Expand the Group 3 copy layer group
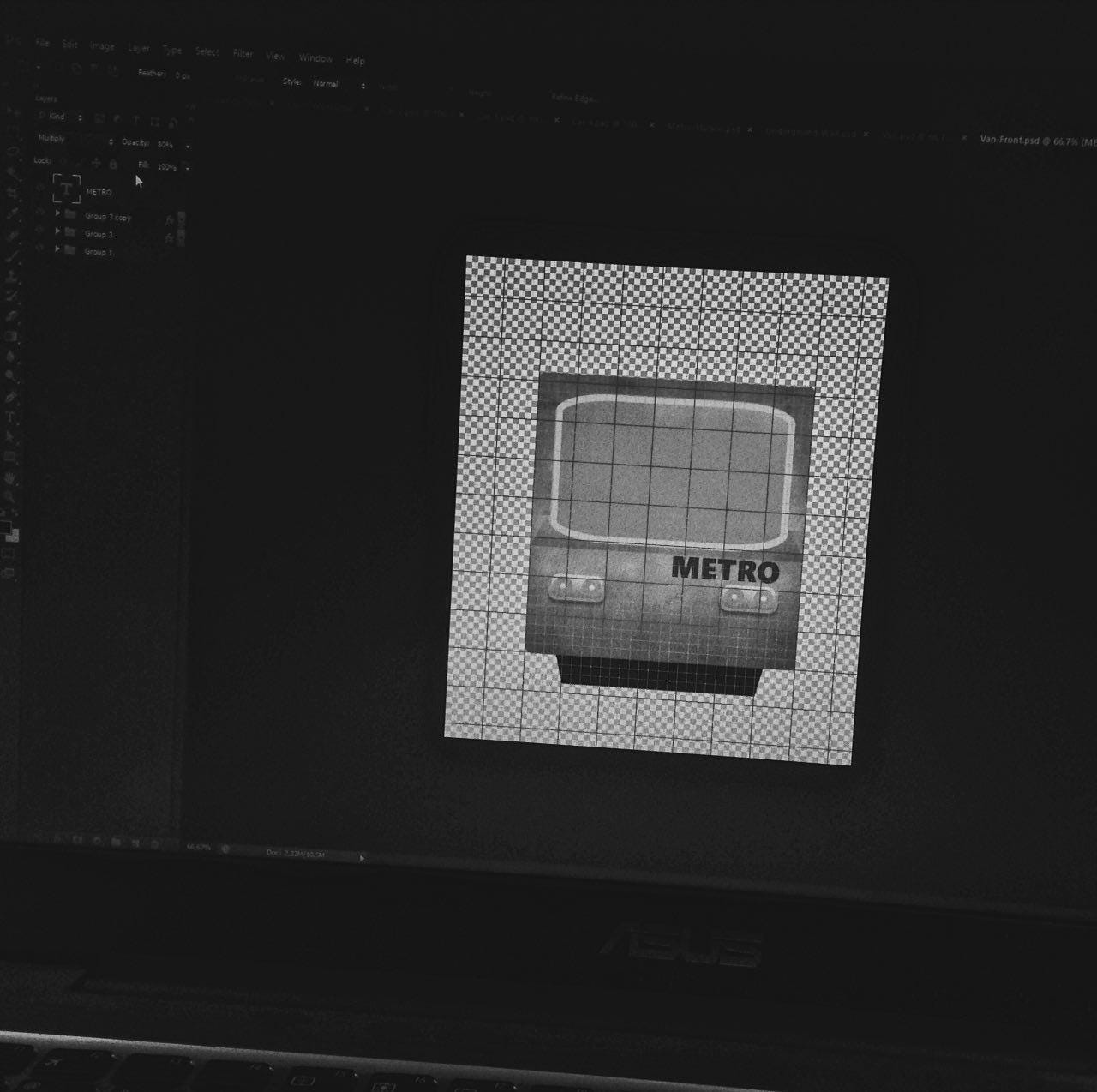 coord(57,213)
